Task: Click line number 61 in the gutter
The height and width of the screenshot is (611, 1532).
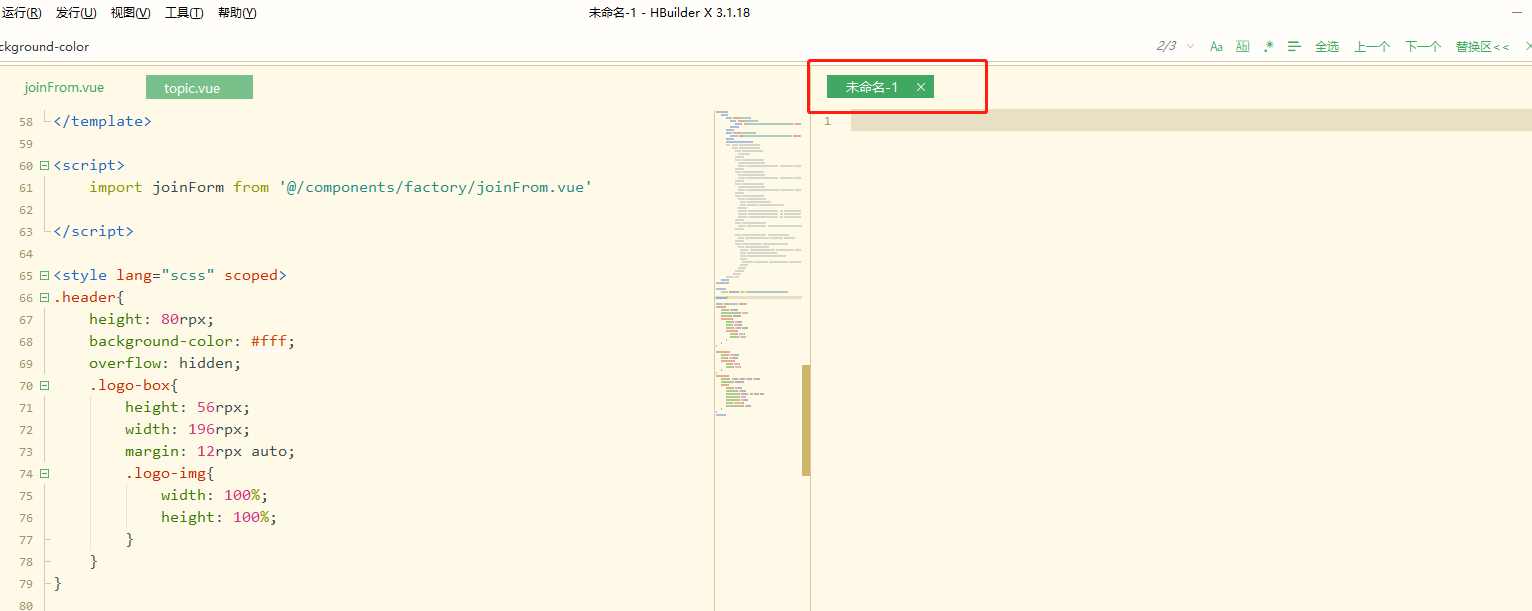Action: point(26,187)
